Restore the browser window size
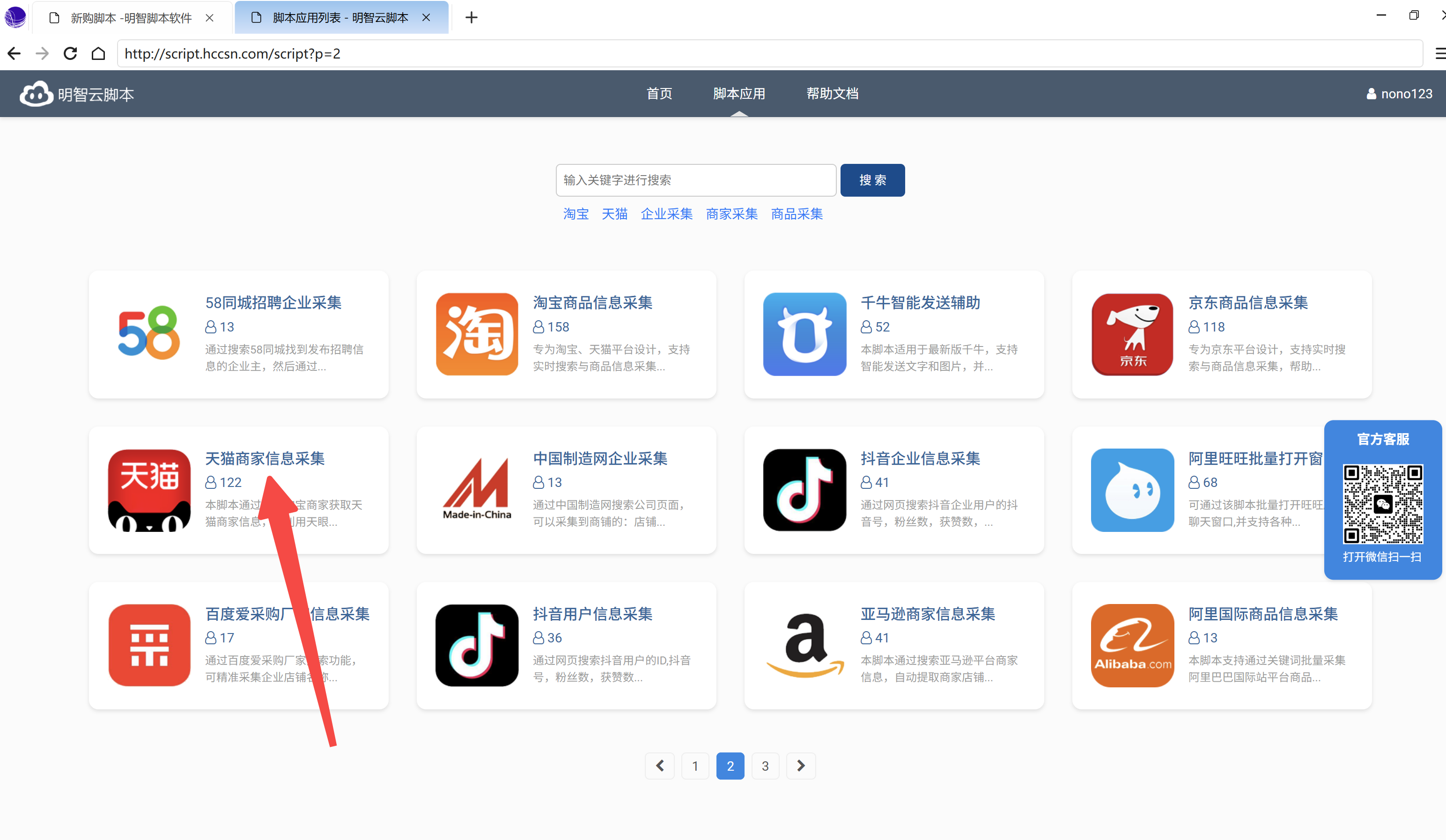1446x840 pixels. (x=1413, y=15)
